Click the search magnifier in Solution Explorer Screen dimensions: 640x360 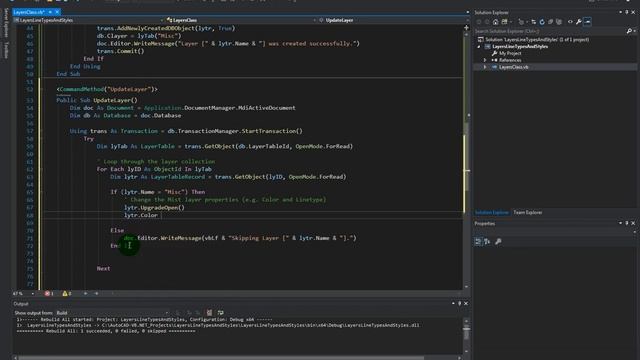pos(629,31)
